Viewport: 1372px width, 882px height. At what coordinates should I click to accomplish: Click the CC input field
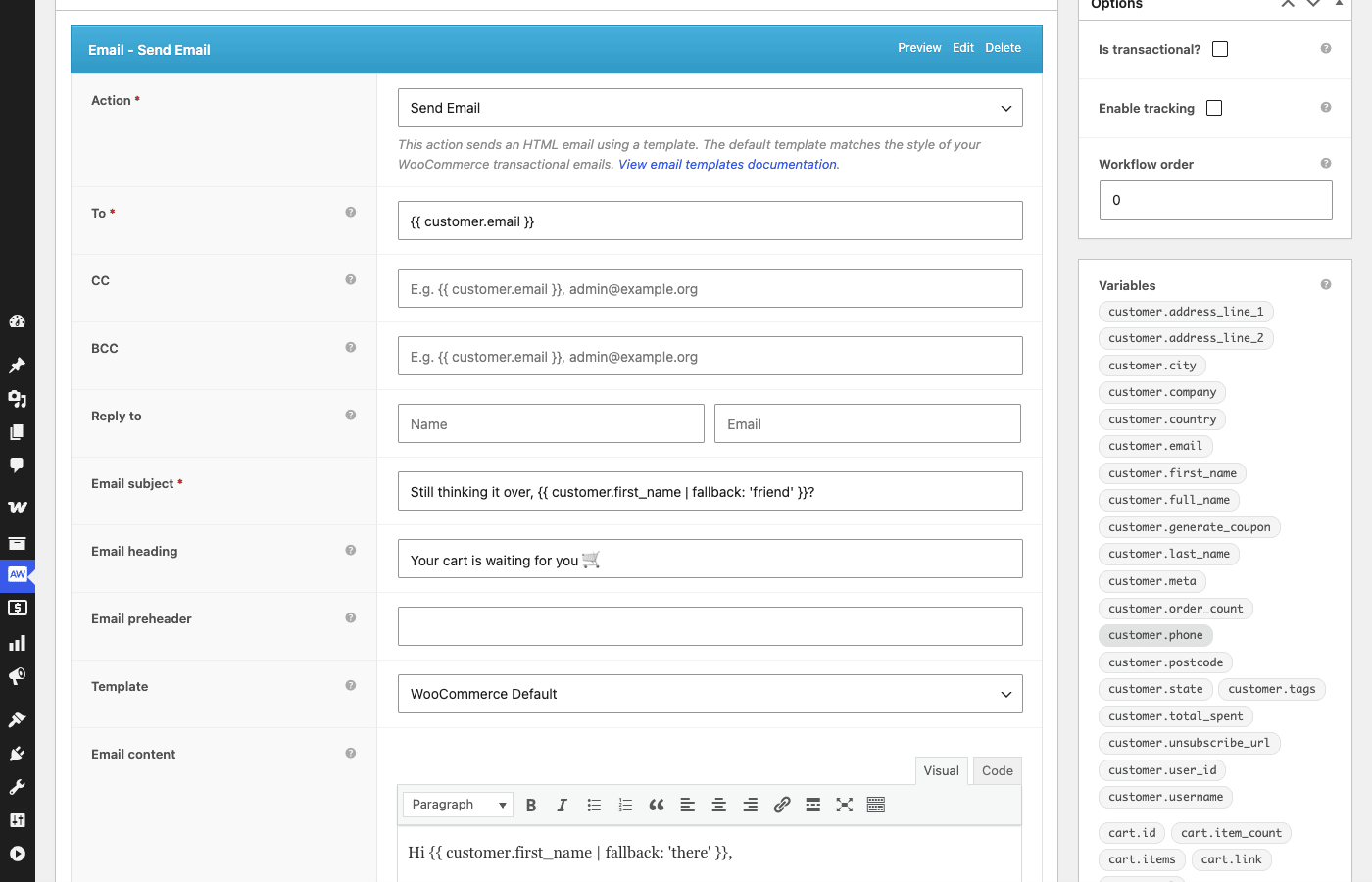(710, 288)
